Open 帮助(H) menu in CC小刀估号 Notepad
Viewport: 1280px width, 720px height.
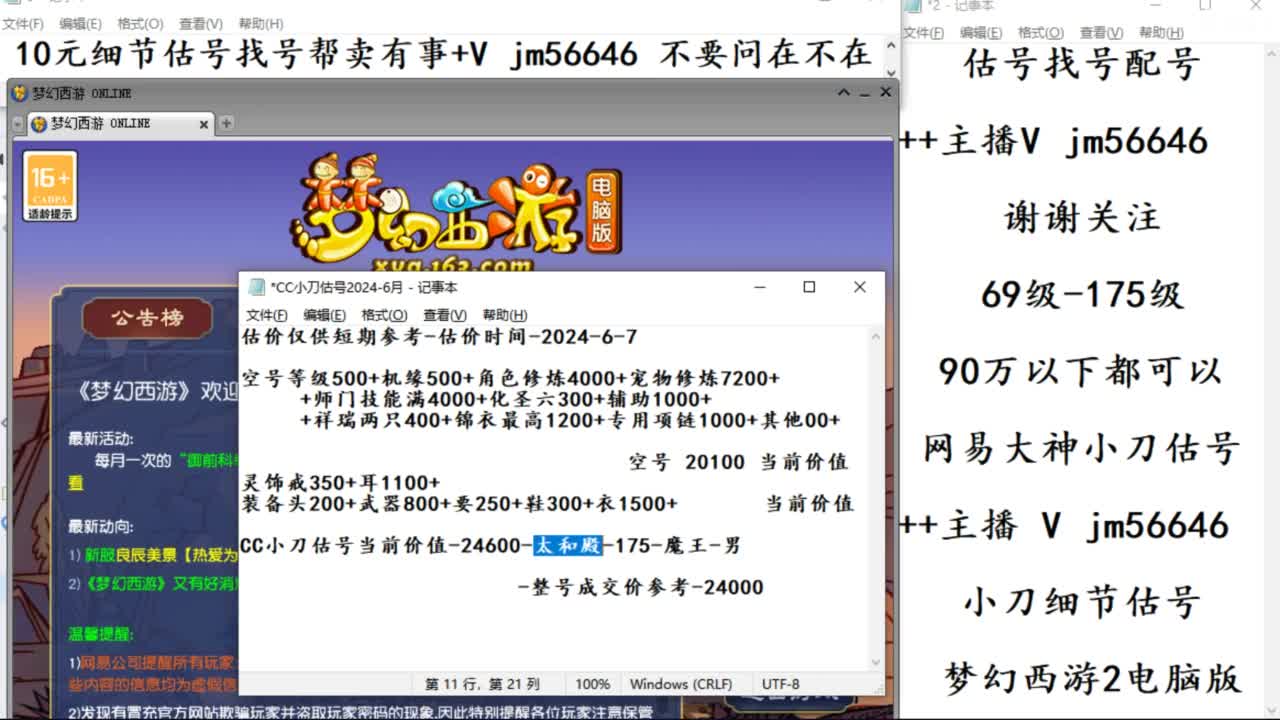505,315
